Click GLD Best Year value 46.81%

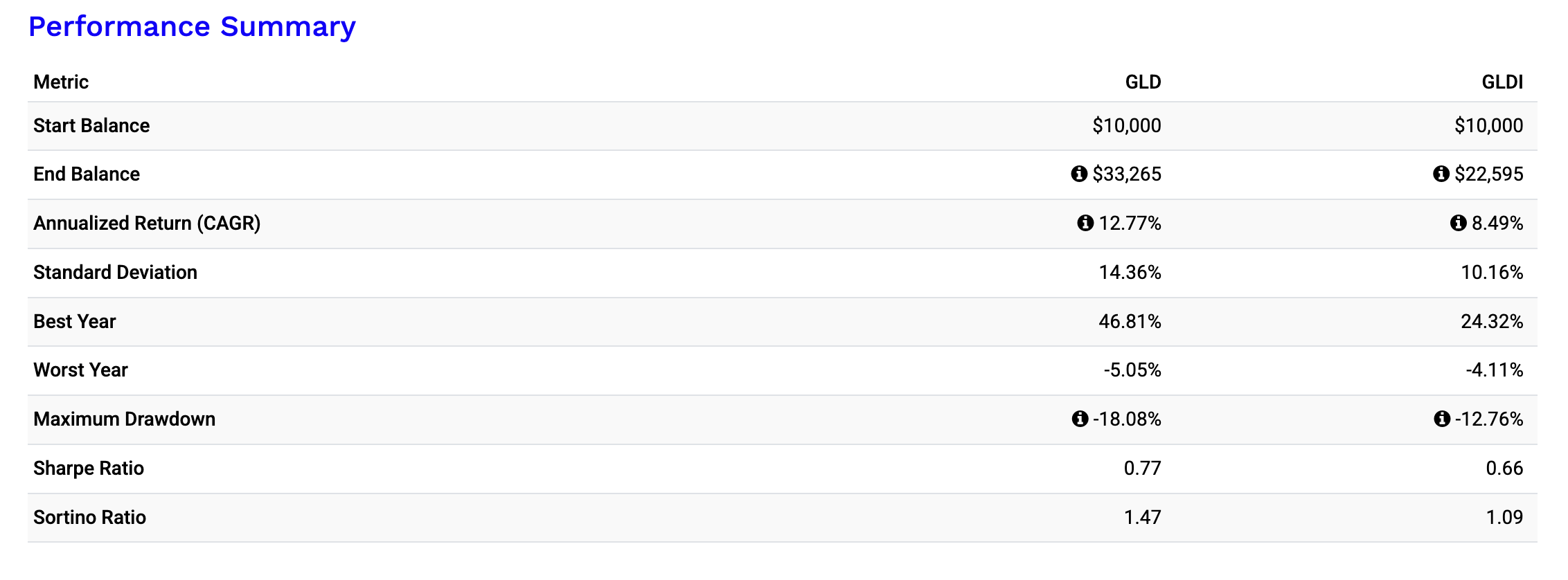point(1130,321)
